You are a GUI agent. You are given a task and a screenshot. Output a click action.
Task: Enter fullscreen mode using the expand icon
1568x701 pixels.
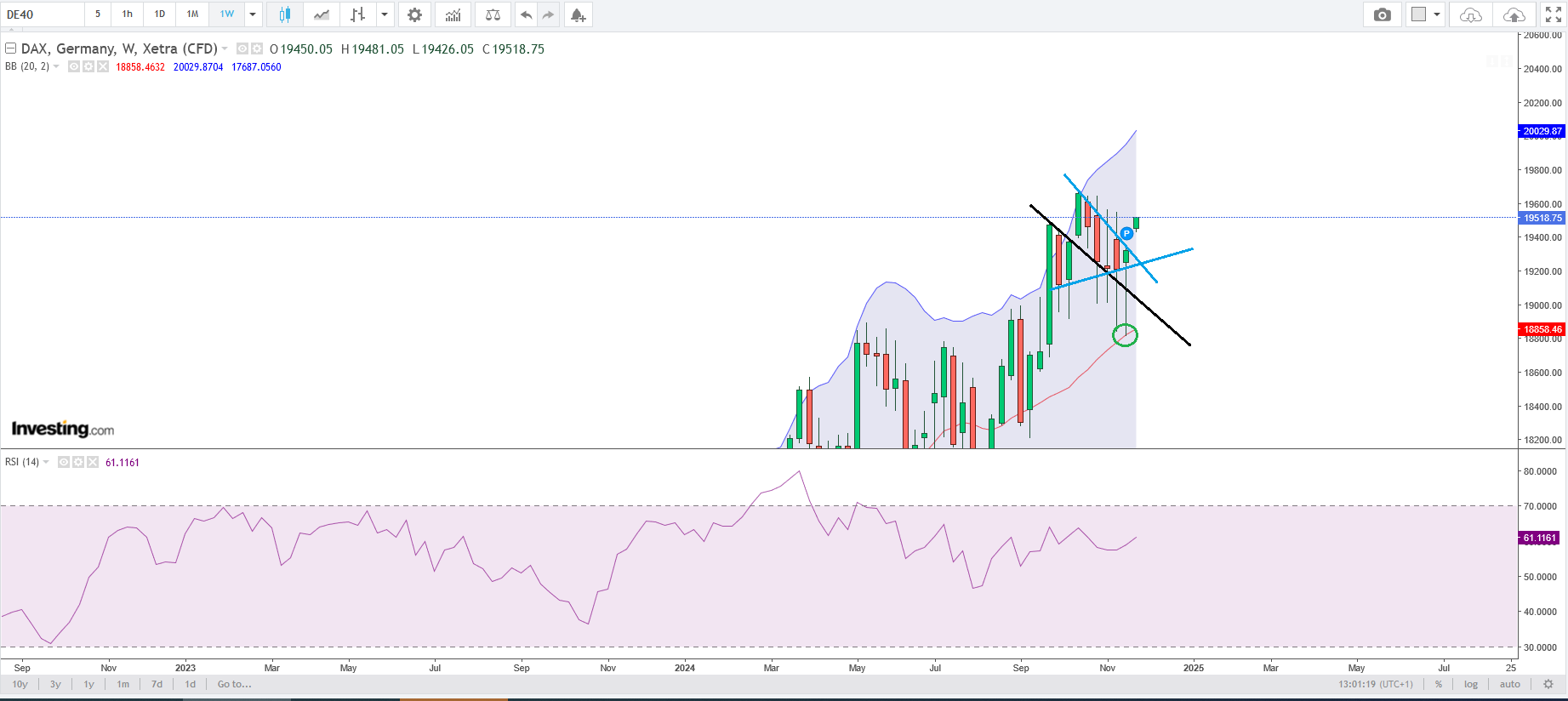point(1553,14)
